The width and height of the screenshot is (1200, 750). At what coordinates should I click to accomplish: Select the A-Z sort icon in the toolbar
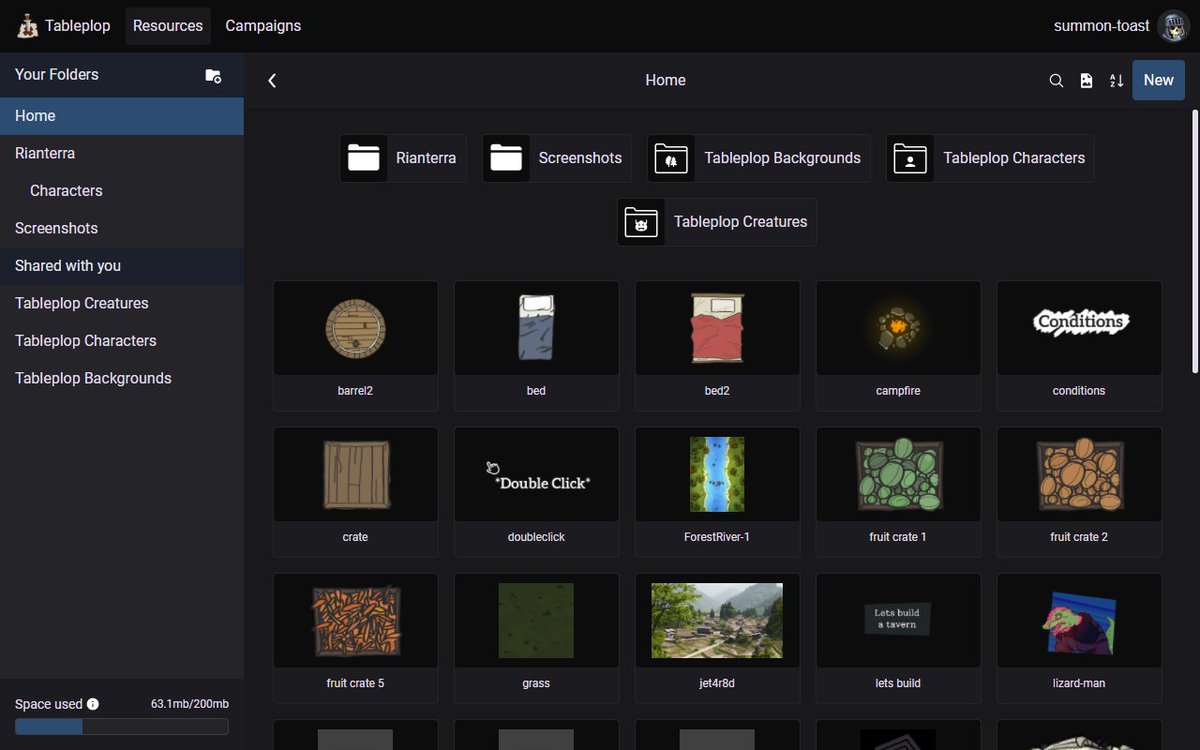1116,80
